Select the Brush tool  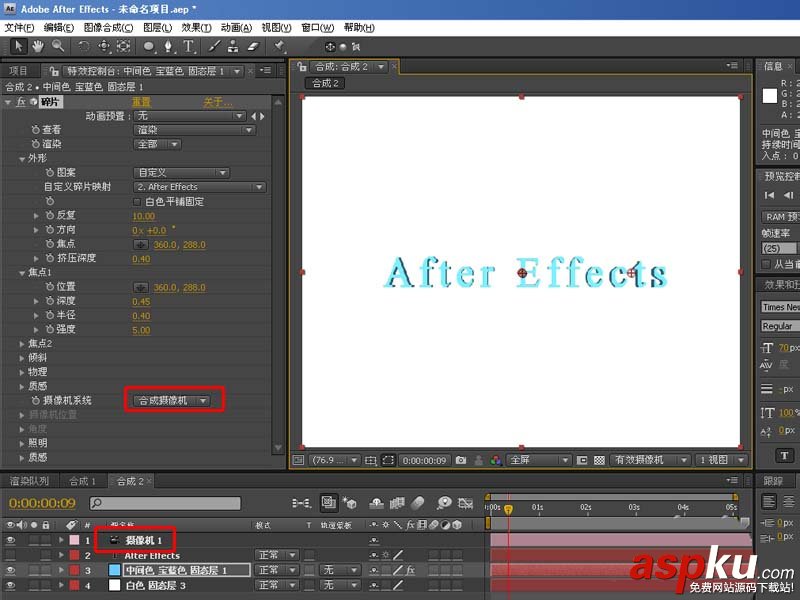tap(215, 46)
